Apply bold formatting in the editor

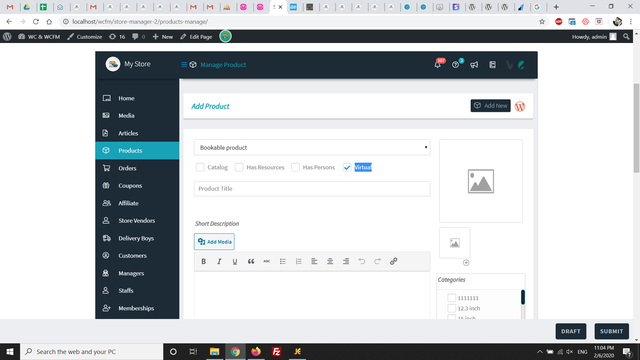coord(203,261)
